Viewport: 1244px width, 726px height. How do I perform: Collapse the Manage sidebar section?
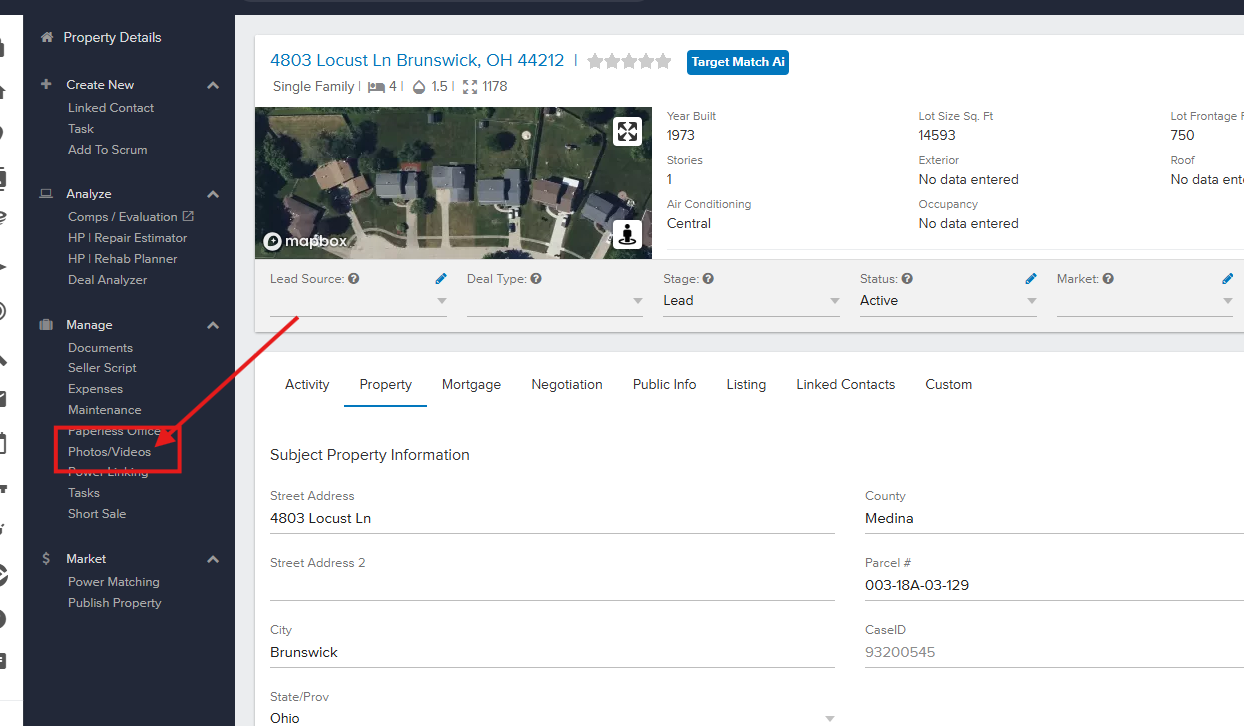213,325
